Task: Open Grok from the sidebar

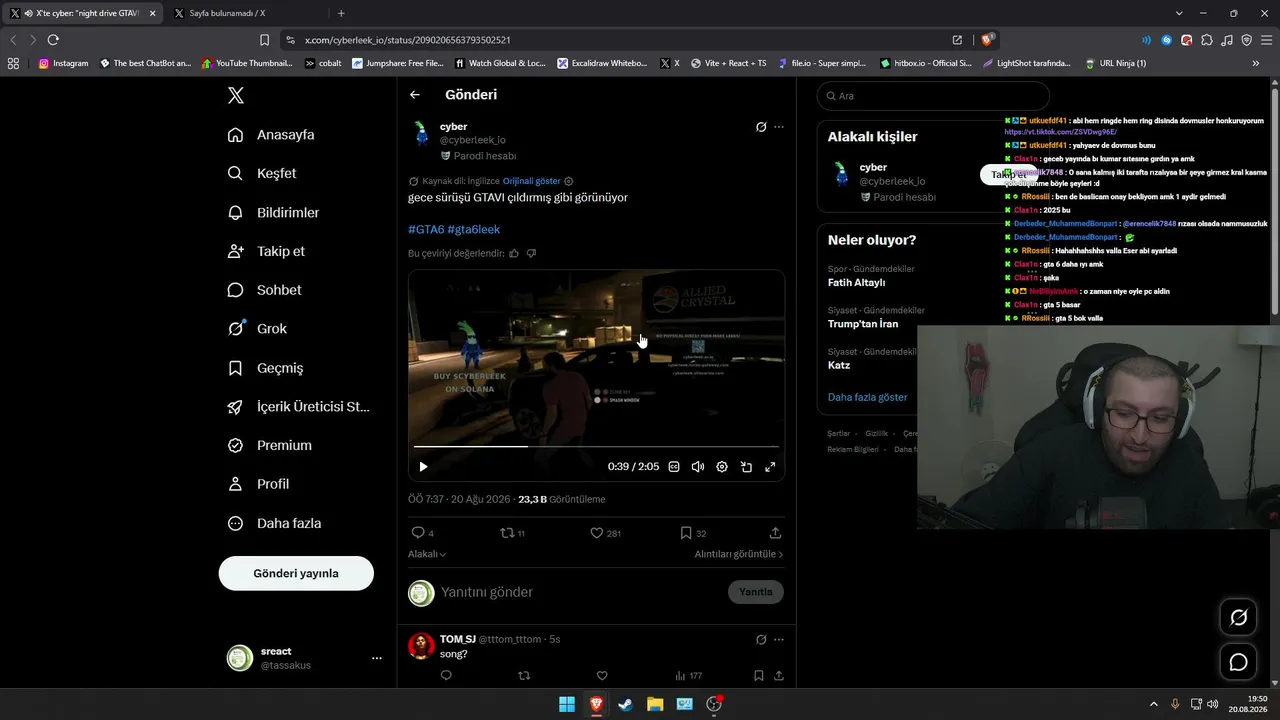Action: coord(257,329)
